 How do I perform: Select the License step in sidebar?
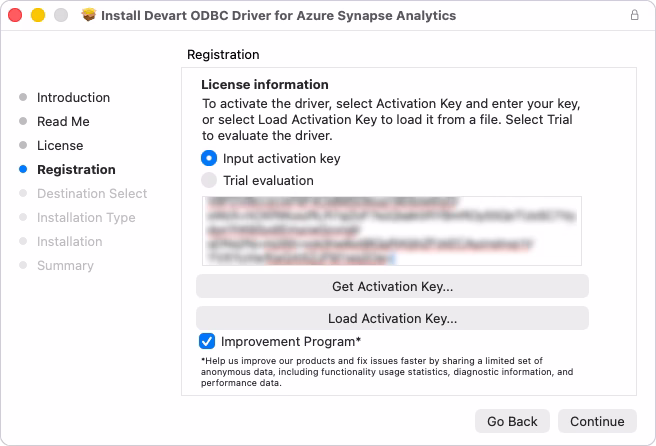point(60,146)
